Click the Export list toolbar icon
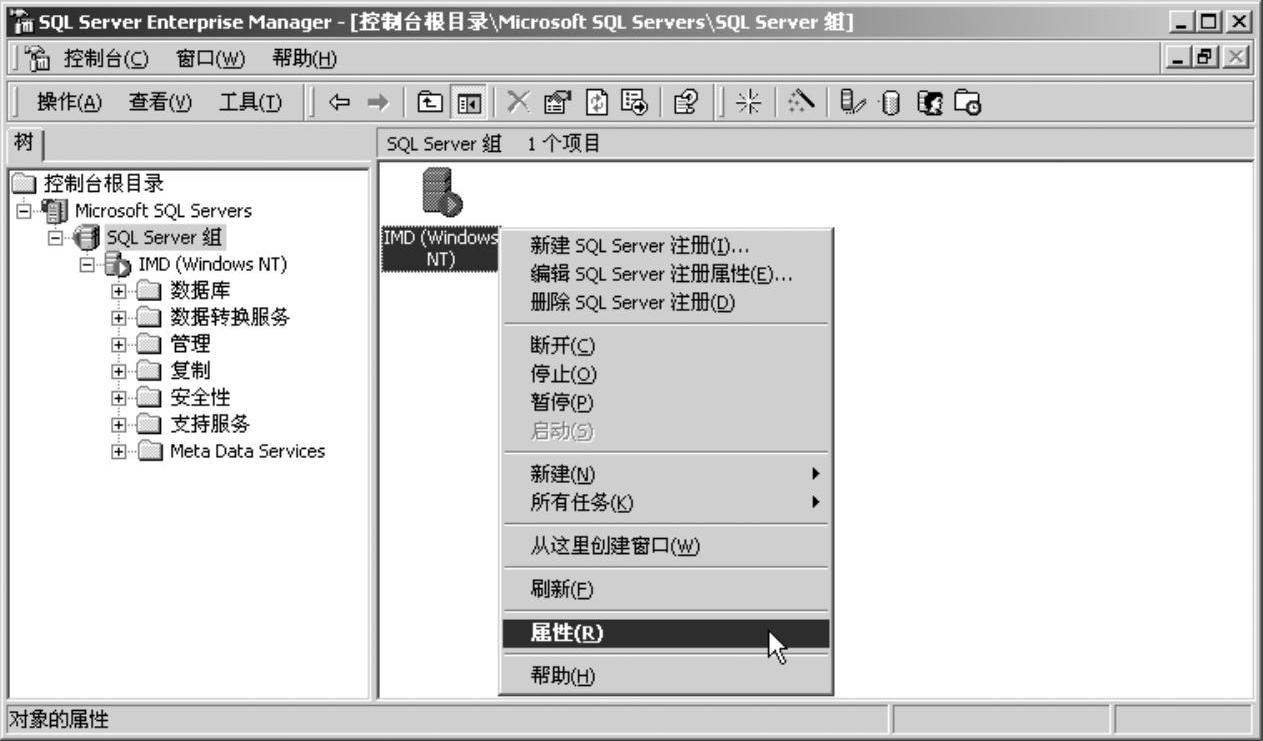1263x741 pixels. tap(633, 102)
